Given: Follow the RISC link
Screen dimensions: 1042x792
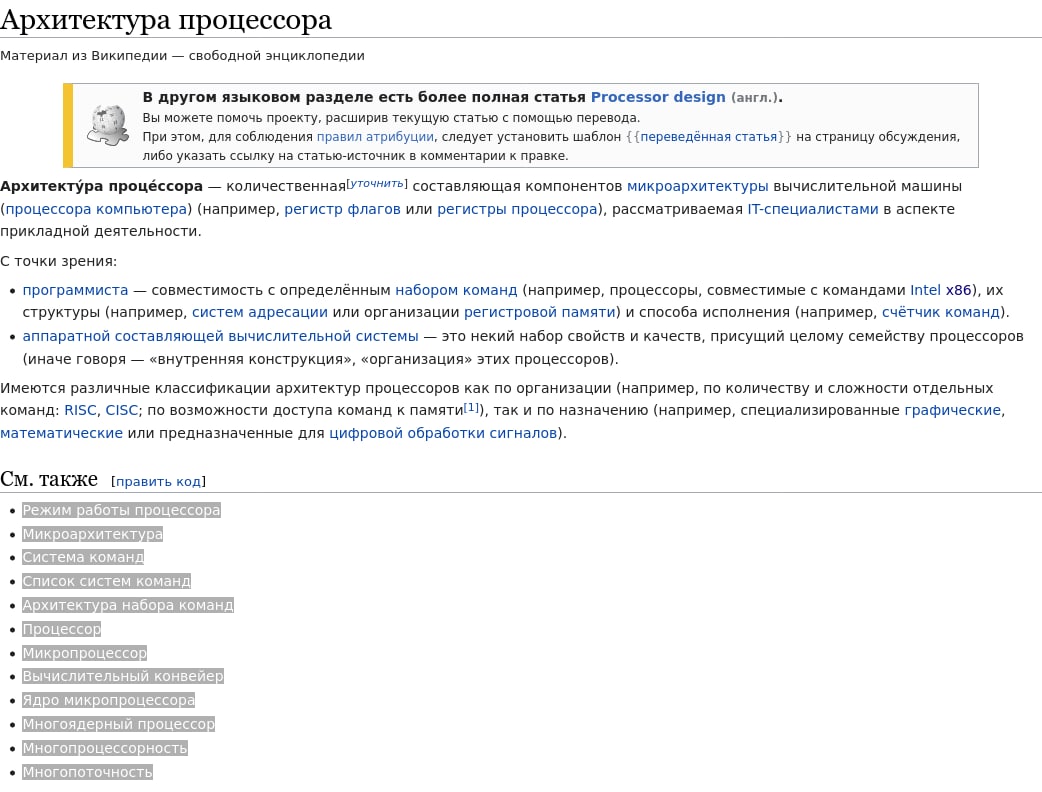Looking at the screenshot, I should pyautogui.click(x=80, y=411).
